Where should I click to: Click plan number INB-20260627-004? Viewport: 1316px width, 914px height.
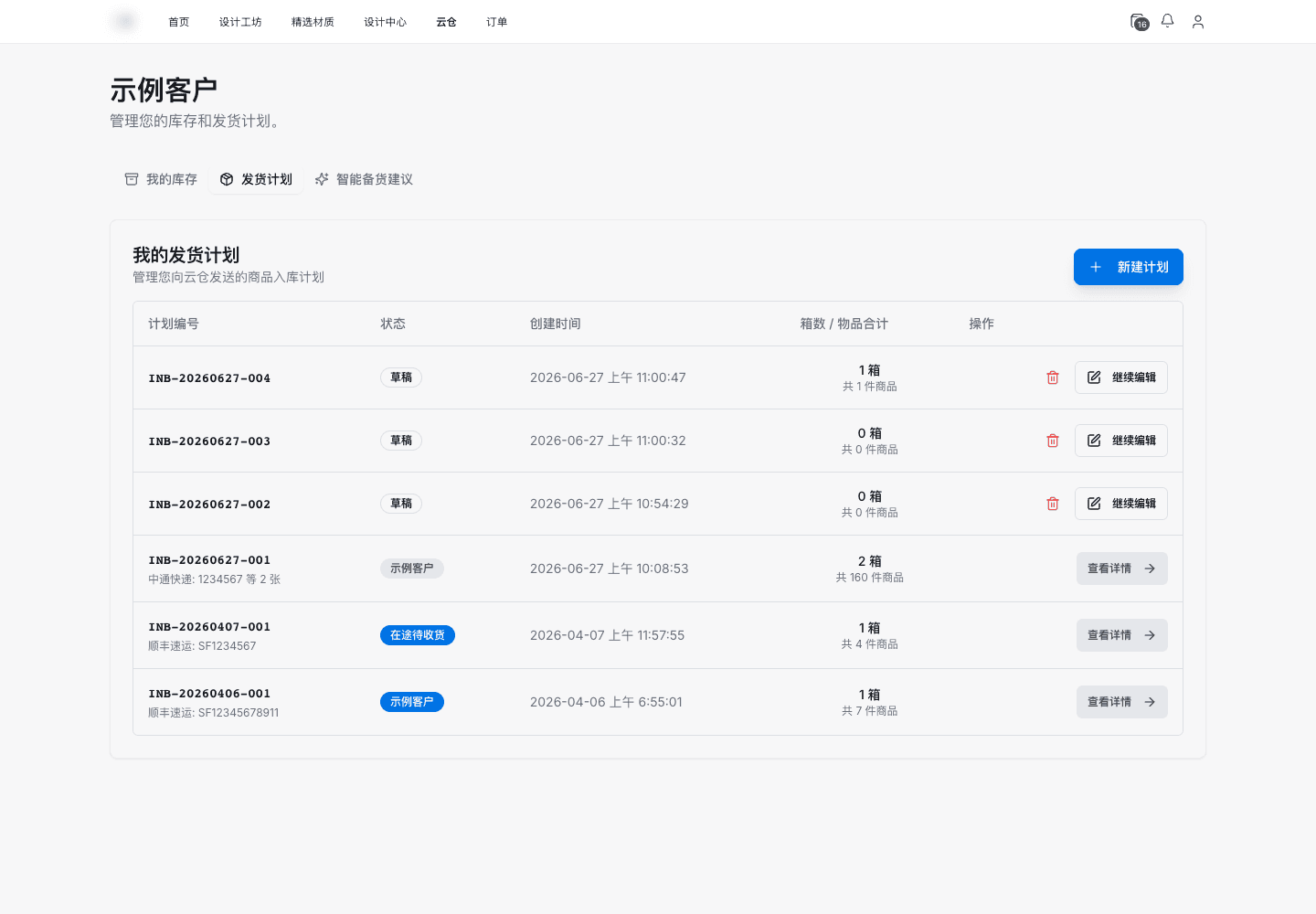(209, 378)
